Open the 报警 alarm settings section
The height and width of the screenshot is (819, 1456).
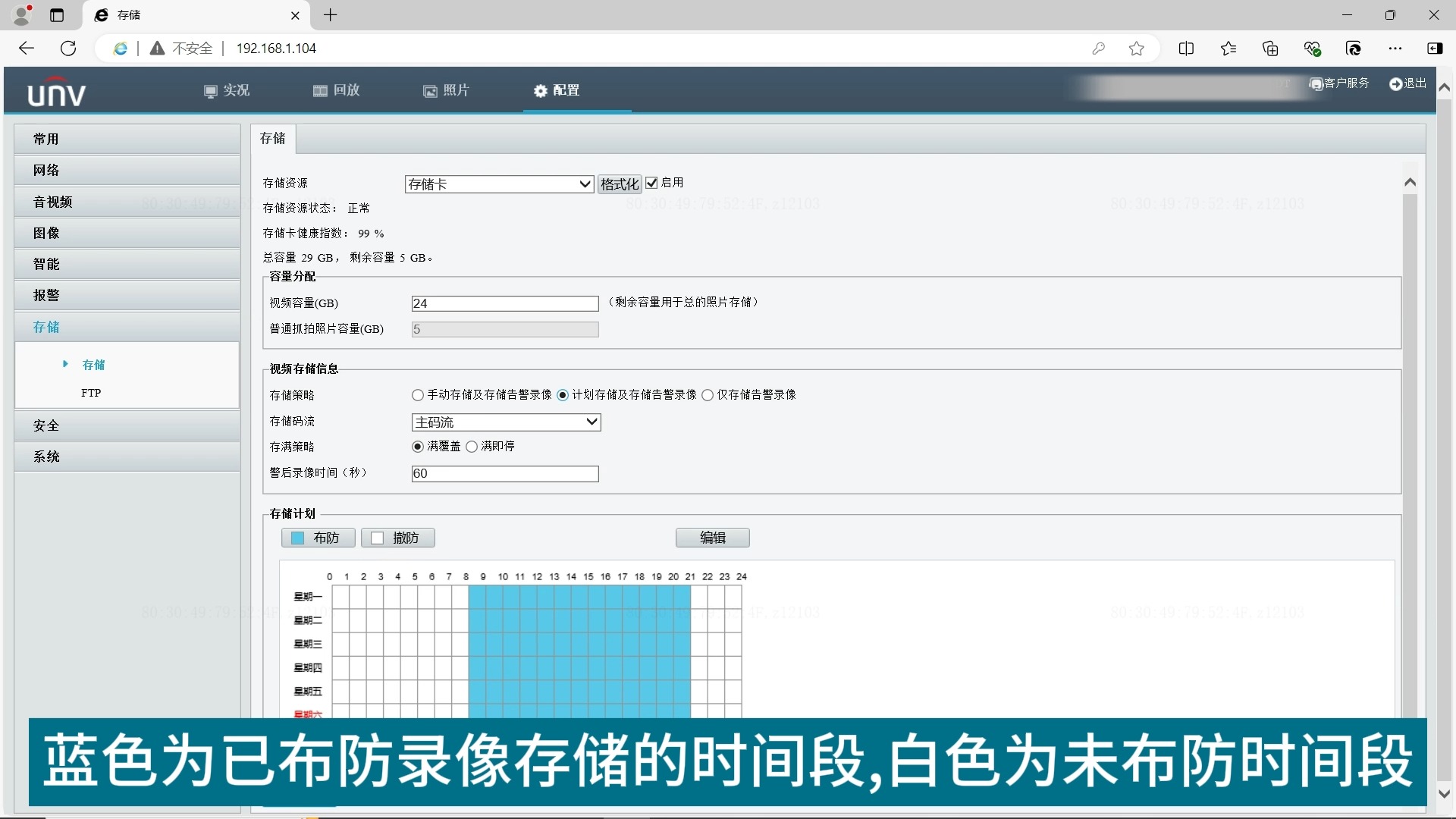47,295
